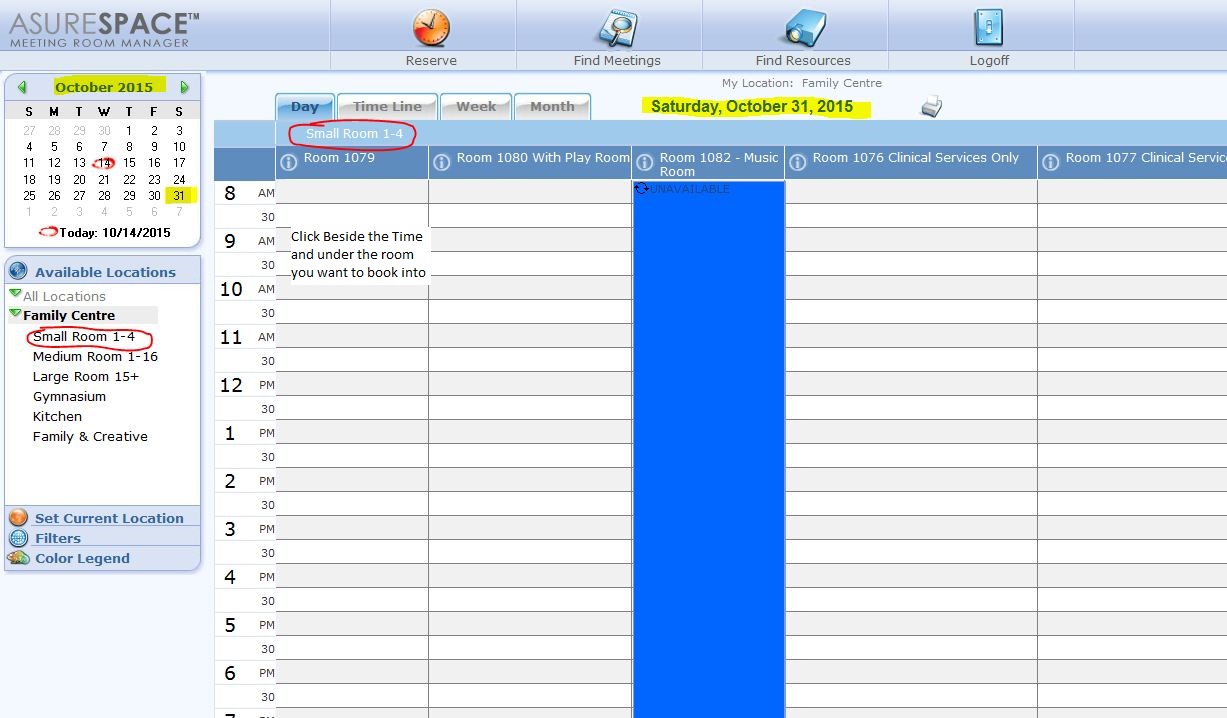Click the Small Room 1-4 group header
Image resolution: width=1227 pixels, height=718 pixels.
pos(354,133)
